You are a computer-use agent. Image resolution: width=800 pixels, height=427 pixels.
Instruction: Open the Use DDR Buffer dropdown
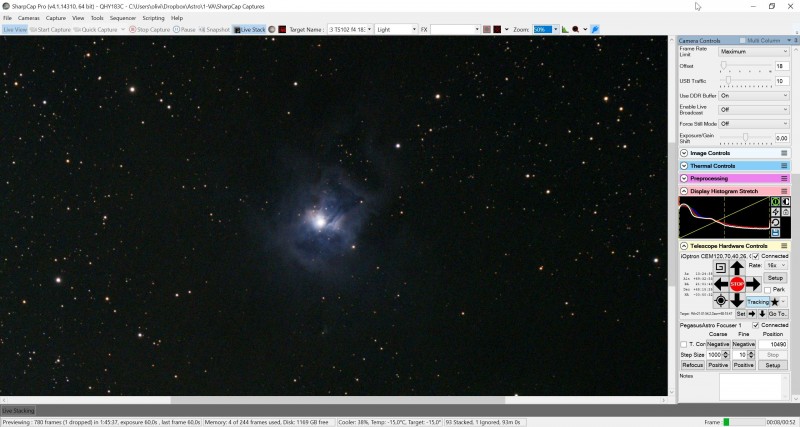tap(754, 95)
